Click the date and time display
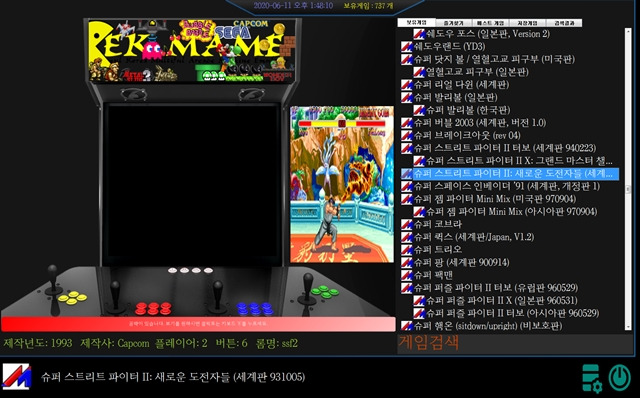The height and width of the screenshot is (398, 640). pyautogui.click(x=293, y=6)
